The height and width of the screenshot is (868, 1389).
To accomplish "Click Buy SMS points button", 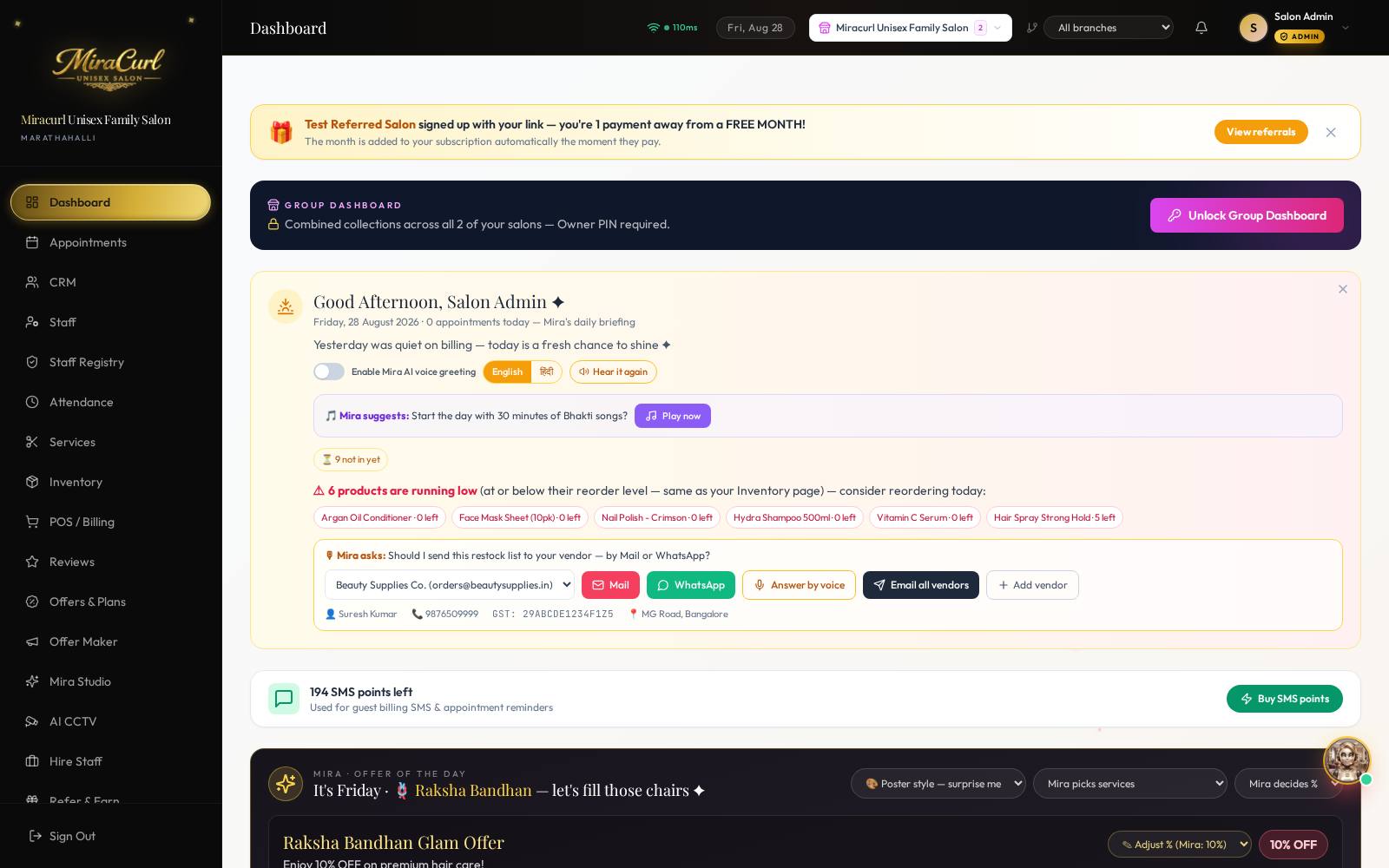I will click(x=1285, y=699).
